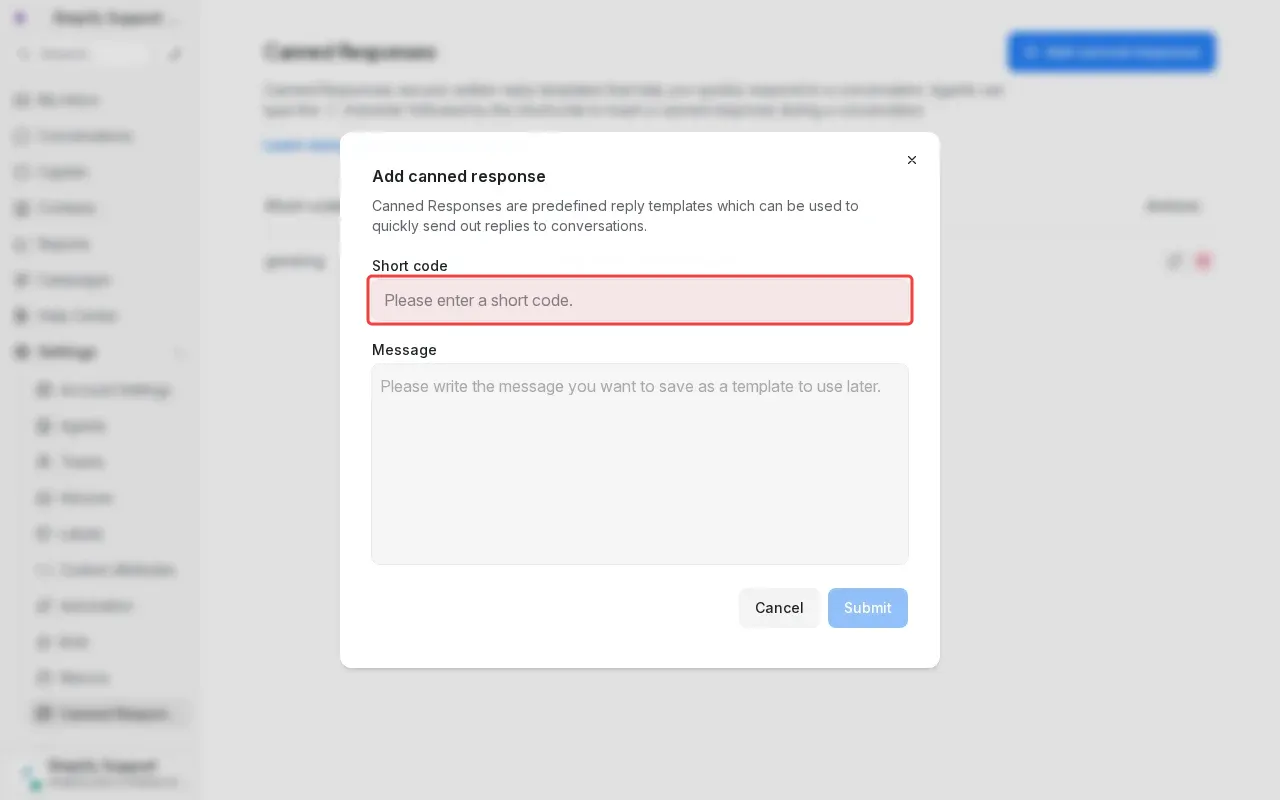The height and width of the screenshot is (800, 1280).
Task: Collapse the Settings section
Action: click(180, 352)
